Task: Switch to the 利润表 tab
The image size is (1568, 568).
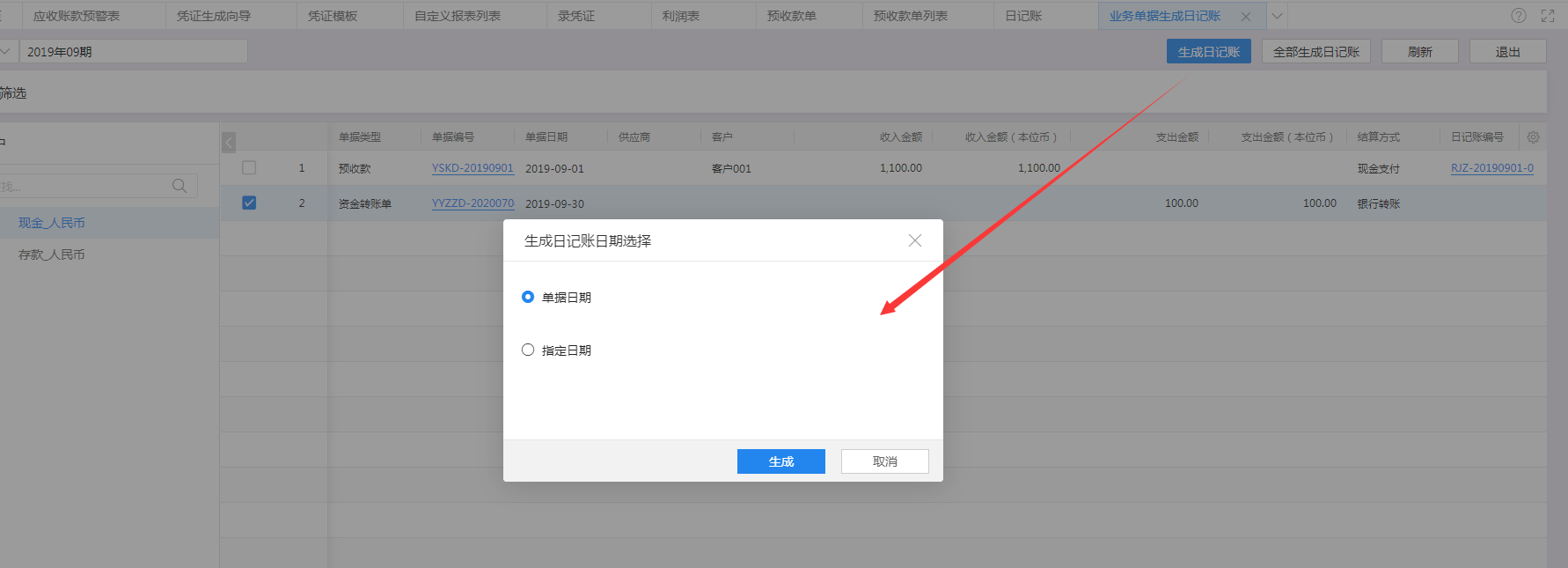Action: point(681,16)
